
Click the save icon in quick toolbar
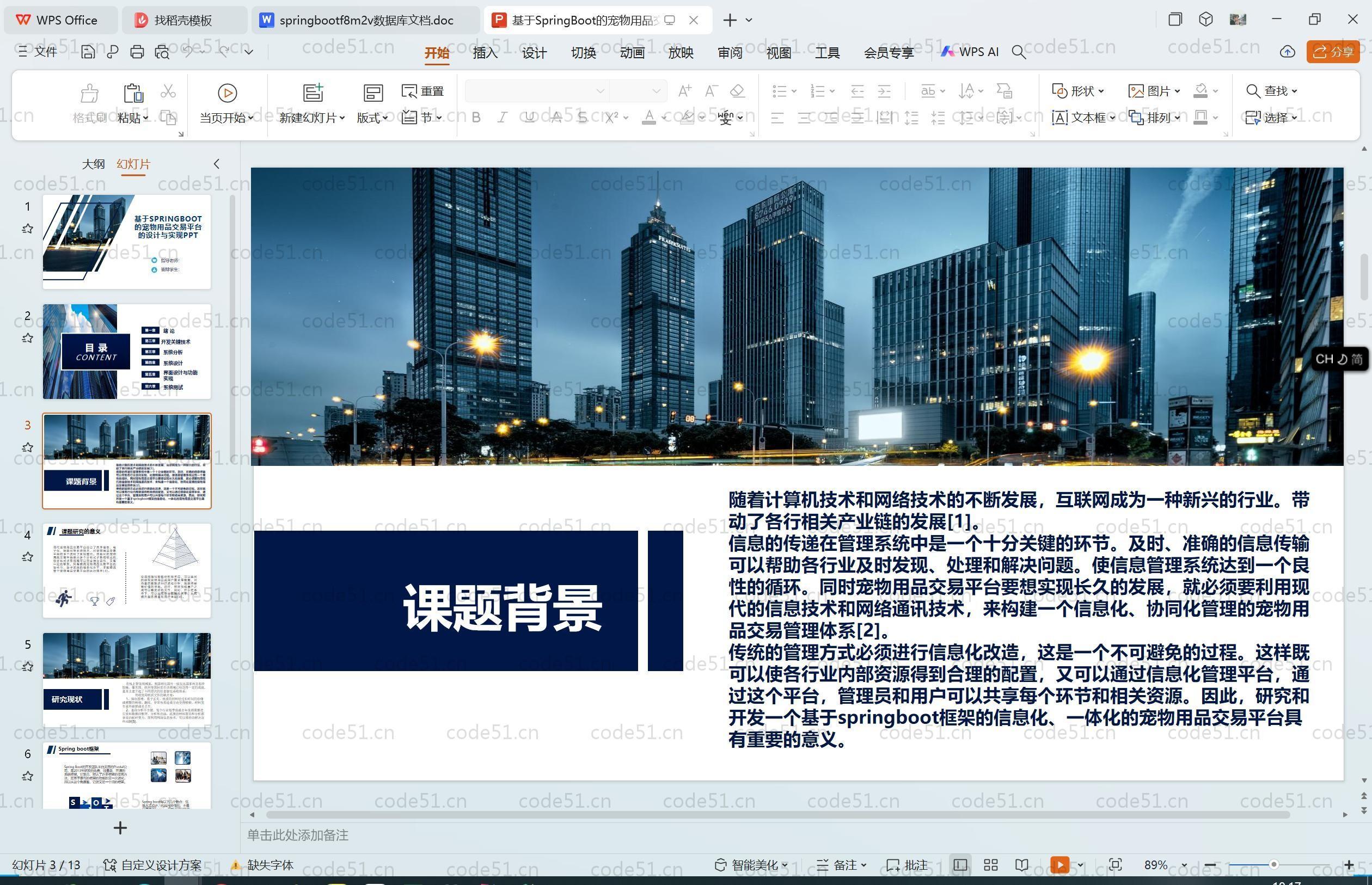pos(88,52)
